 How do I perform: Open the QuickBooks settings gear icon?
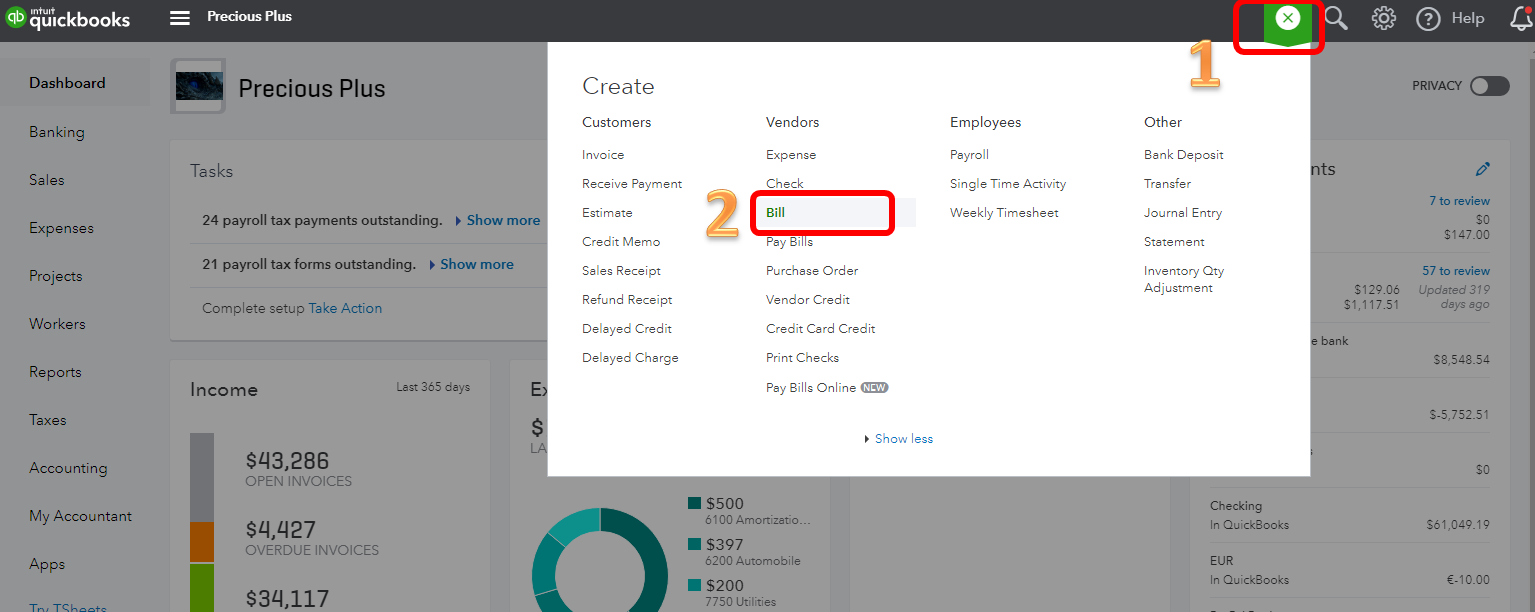1383,17
